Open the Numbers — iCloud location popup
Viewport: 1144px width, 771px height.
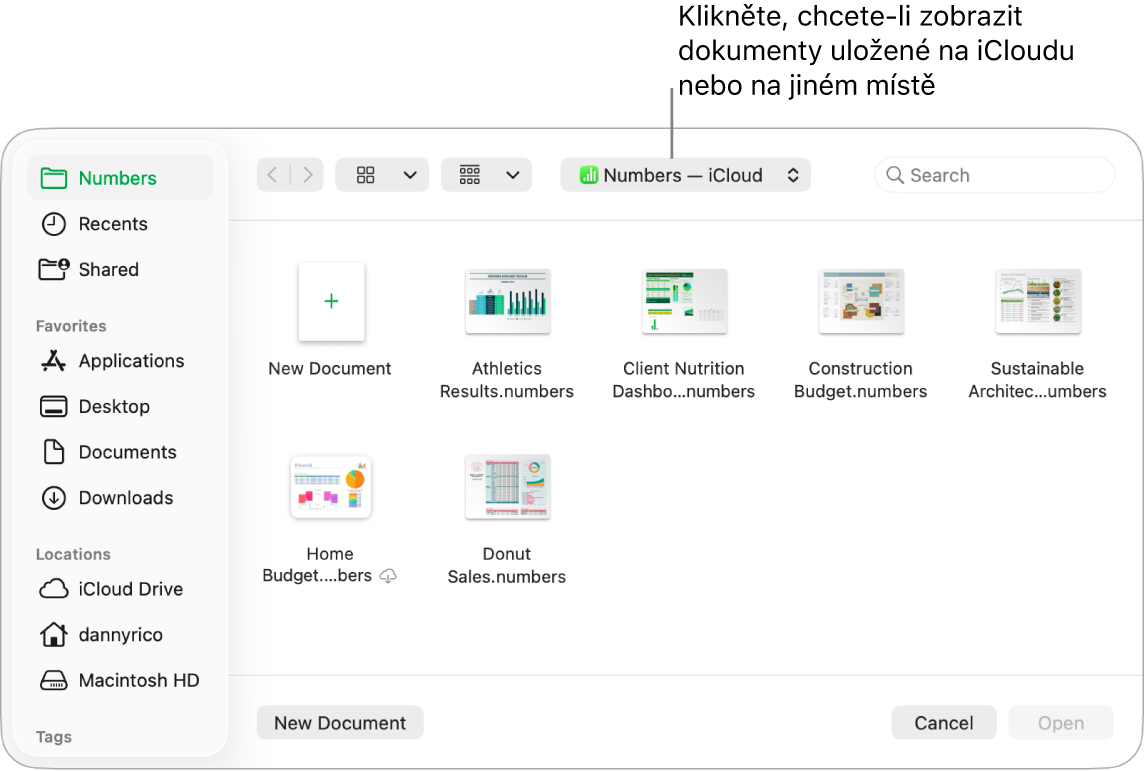pyautogui.click(x=685, y=174)
